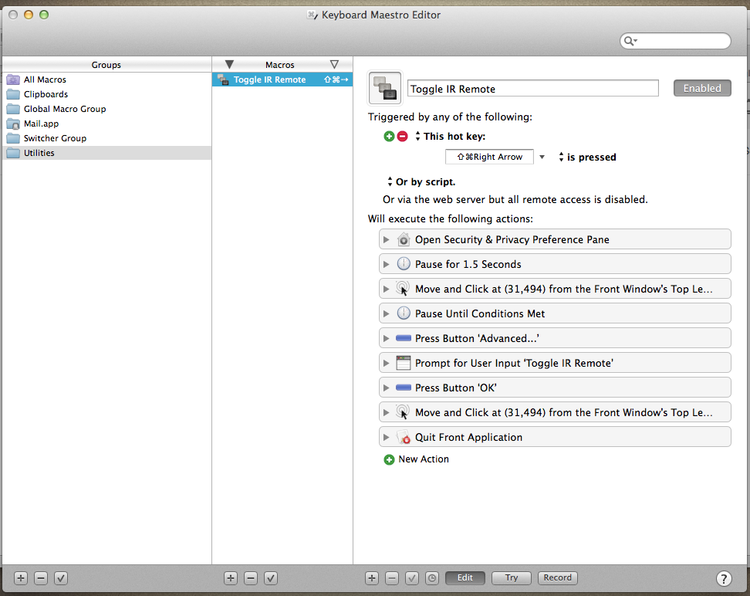
Task: Click the macro name text field
Action: point(533,88)
